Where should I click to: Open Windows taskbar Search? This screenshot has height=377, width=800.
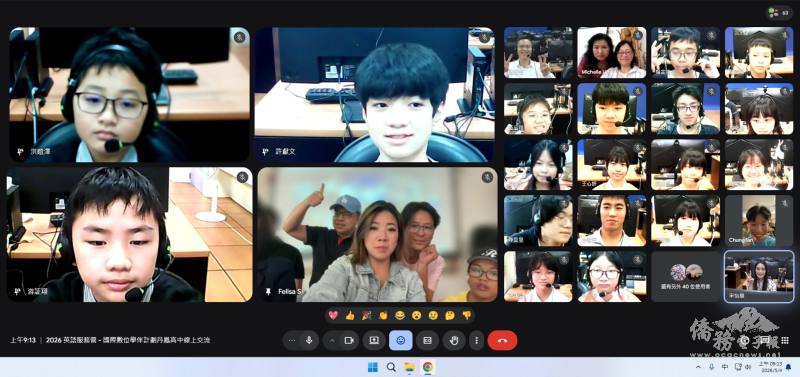point(391,367)
